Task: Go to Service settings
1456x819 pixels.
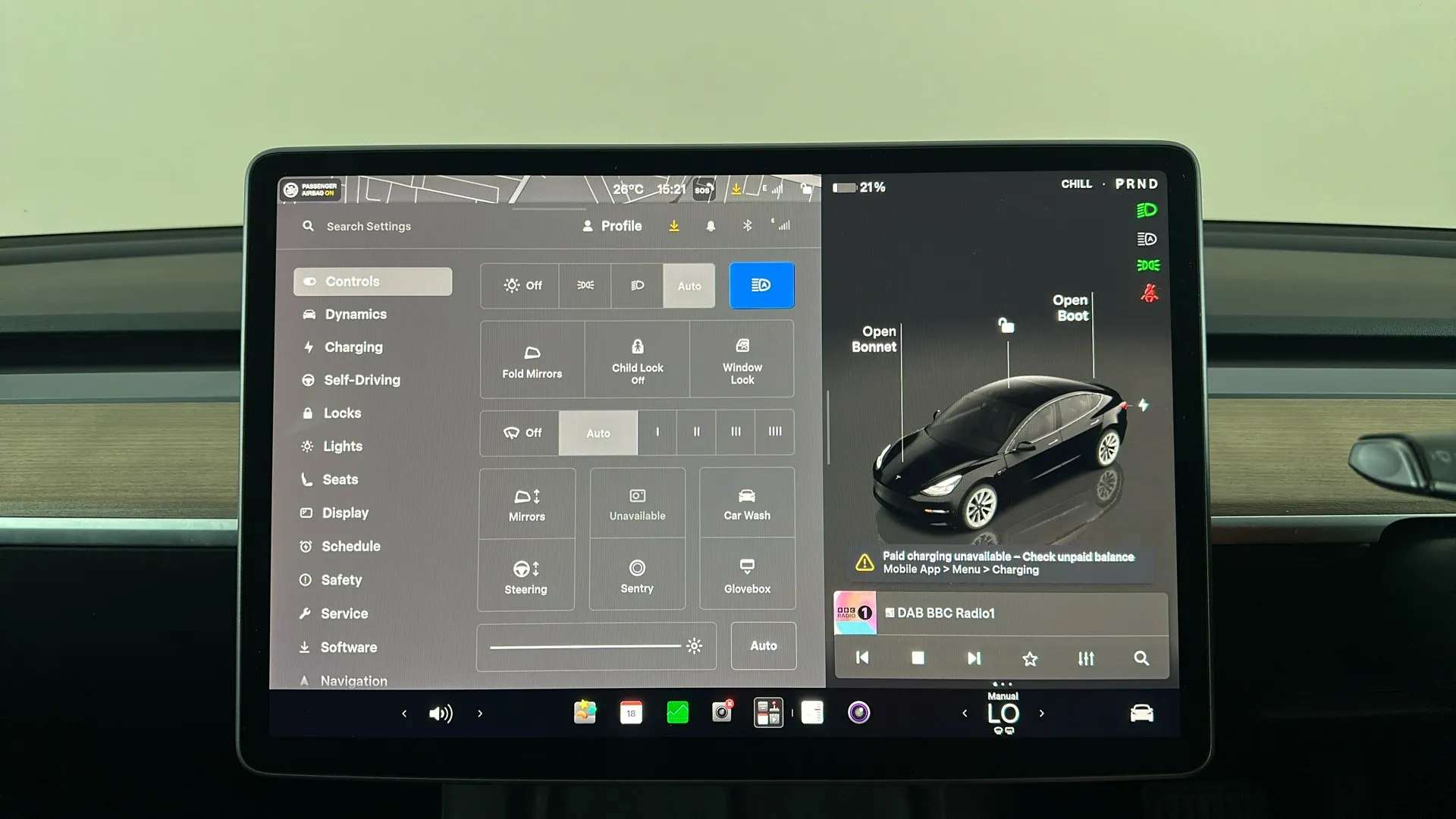Action: point(334,613)
